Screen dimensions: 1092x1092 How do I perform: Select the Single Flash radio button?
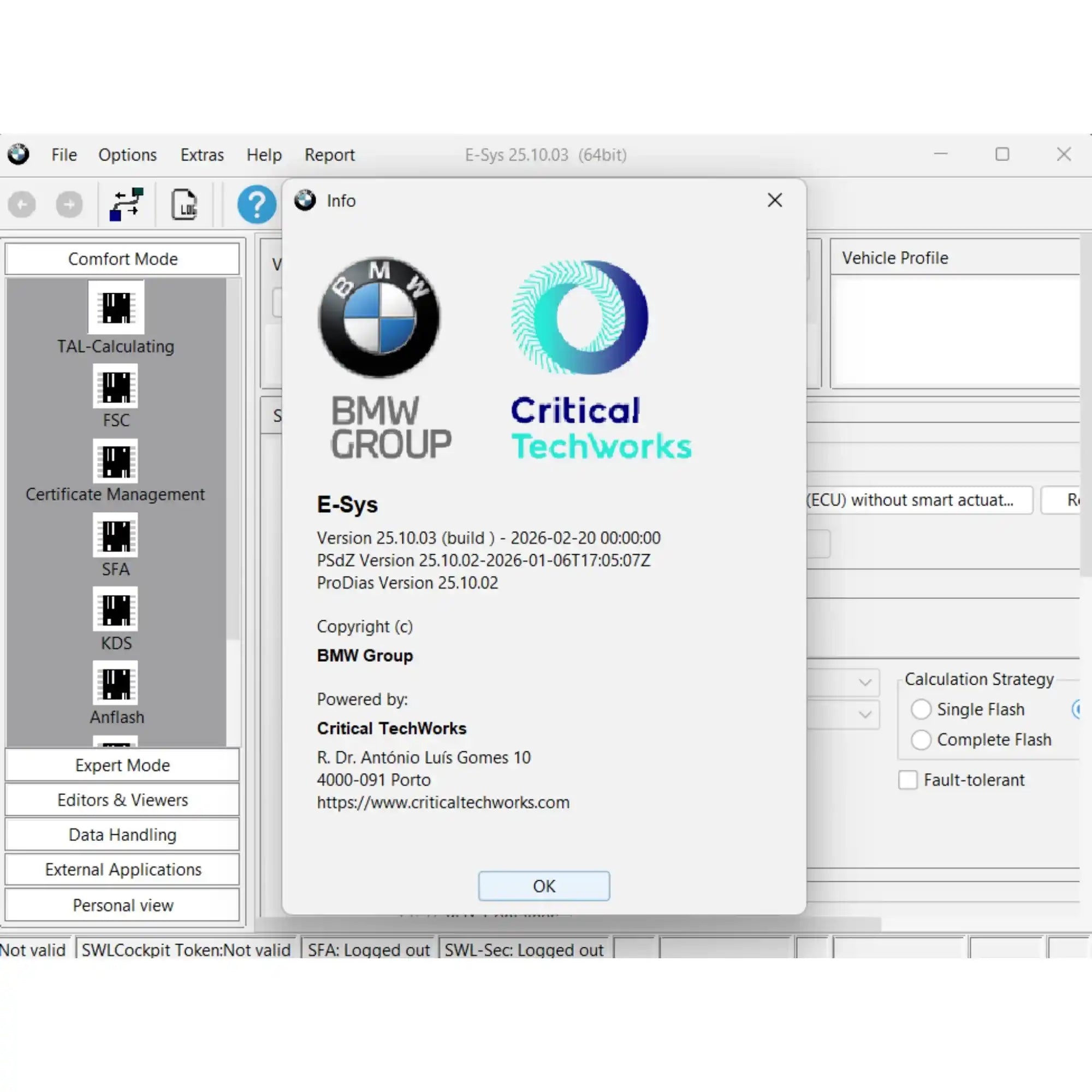(x=921, y=709)
